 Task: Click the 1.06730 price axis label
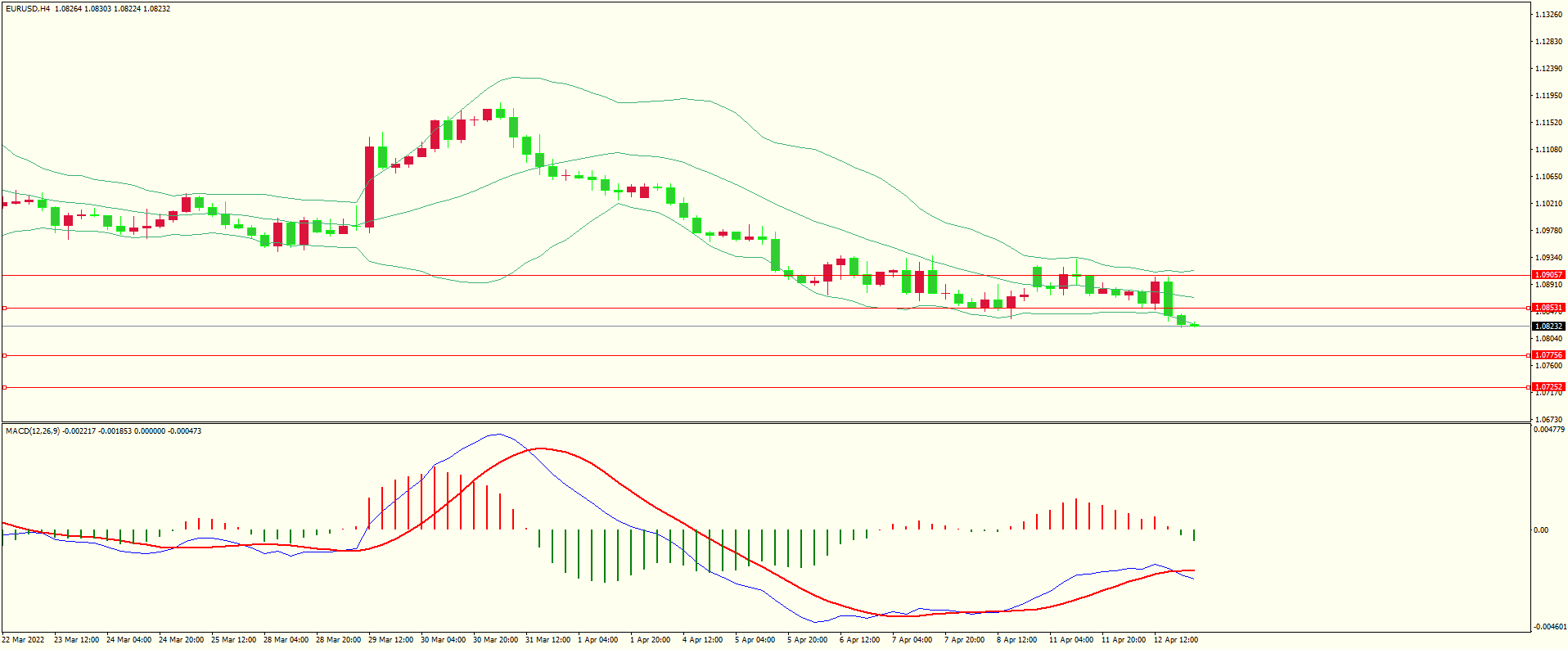1549,420
